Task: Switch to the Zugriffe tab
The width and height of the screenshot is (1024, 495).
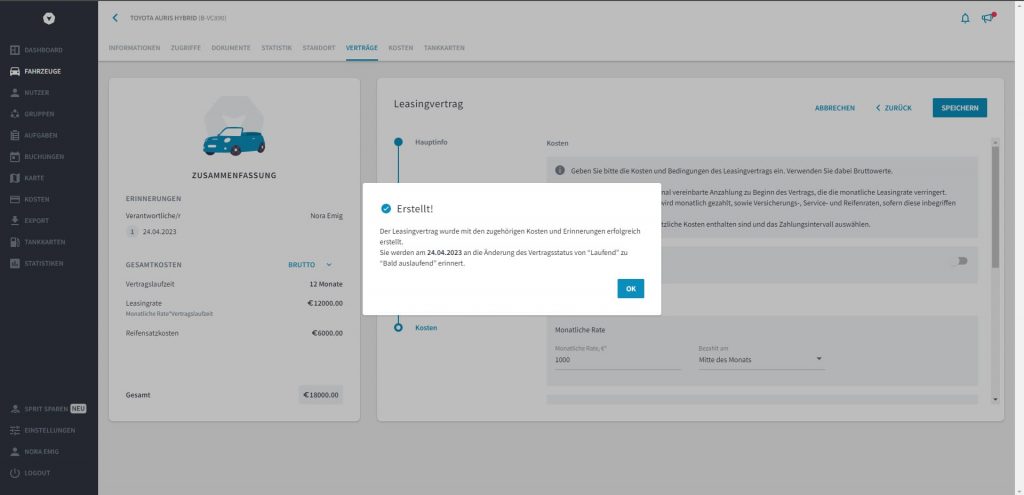Action: coord(186,48)
